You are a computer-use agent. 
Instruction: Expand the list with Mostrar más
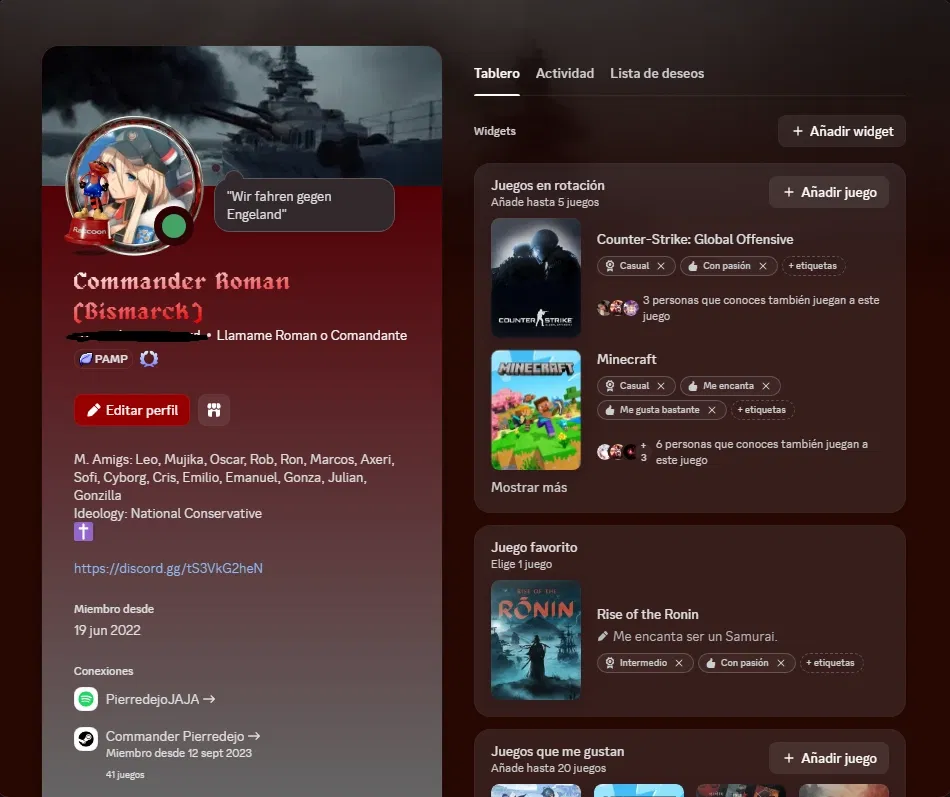point(529,487)
